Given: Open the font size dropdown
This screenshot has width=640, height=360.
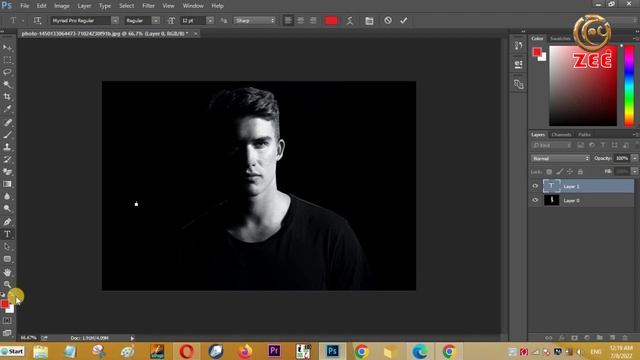Looking at the screenshot, I should [210, 20].
